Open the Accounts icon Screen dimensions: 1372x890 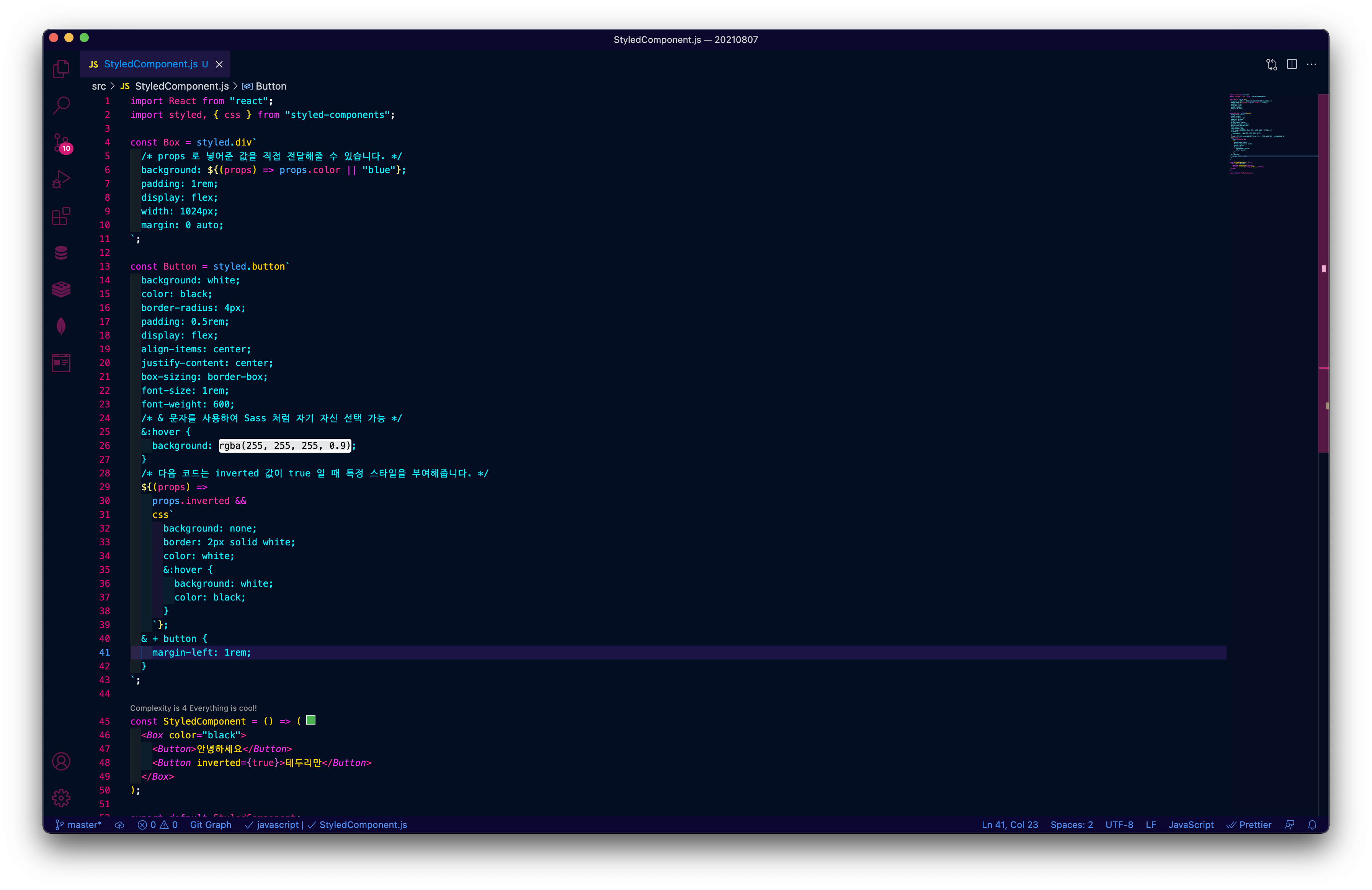(61, 761)
